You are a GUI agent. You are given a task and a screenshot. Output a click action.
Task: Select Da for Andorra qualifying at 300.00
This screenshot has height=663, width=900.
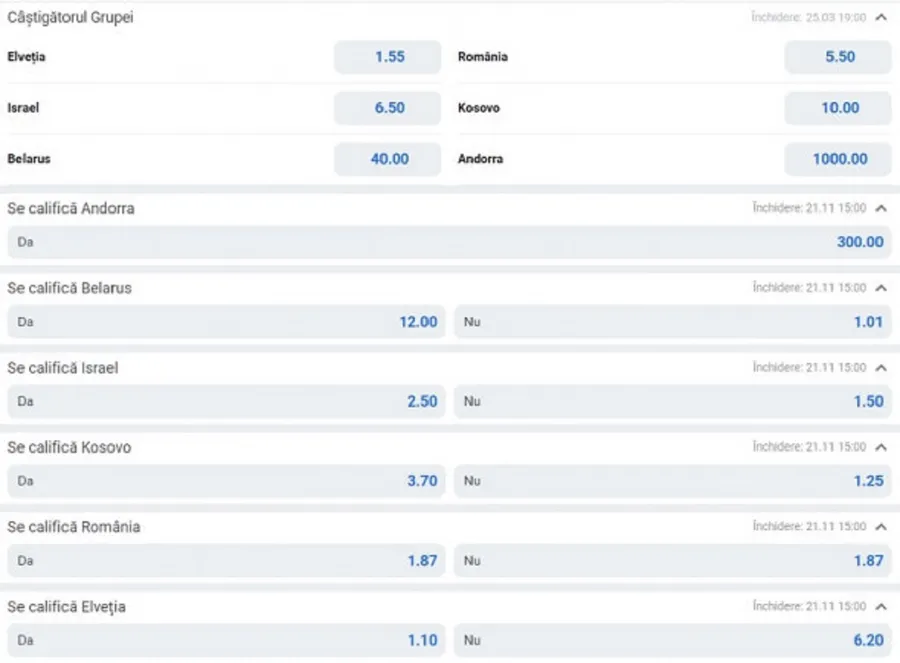[449, 242]
